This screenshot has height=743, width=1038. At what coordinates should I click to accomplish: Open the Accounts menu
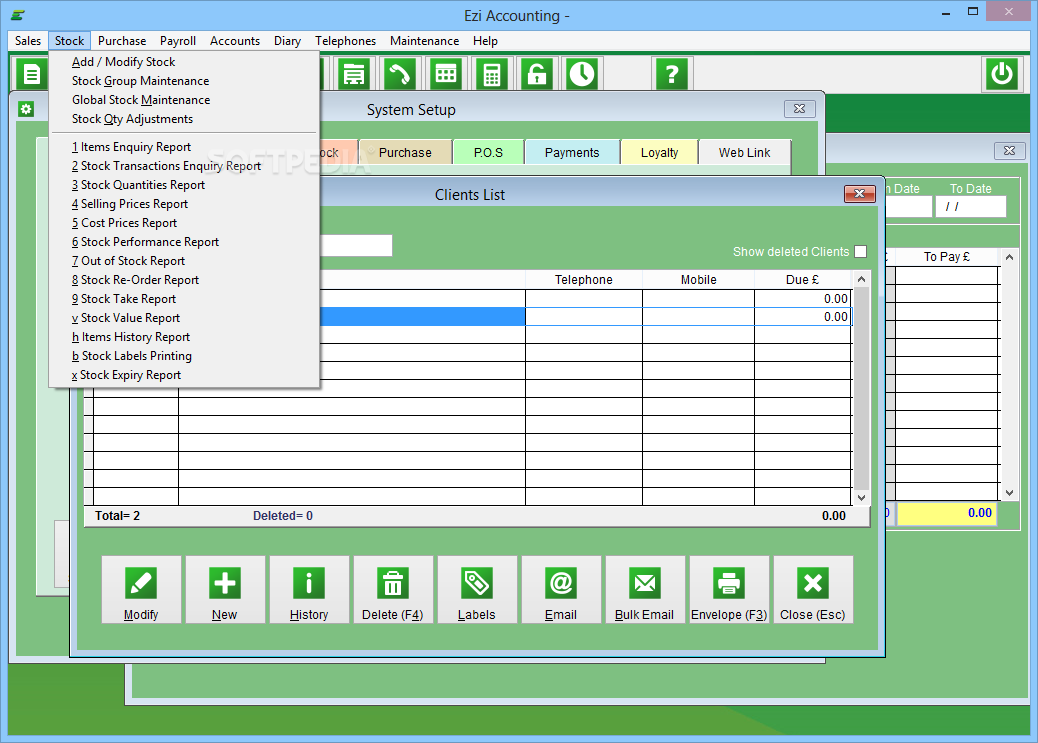pyautogui.click(x=235, y=41)
